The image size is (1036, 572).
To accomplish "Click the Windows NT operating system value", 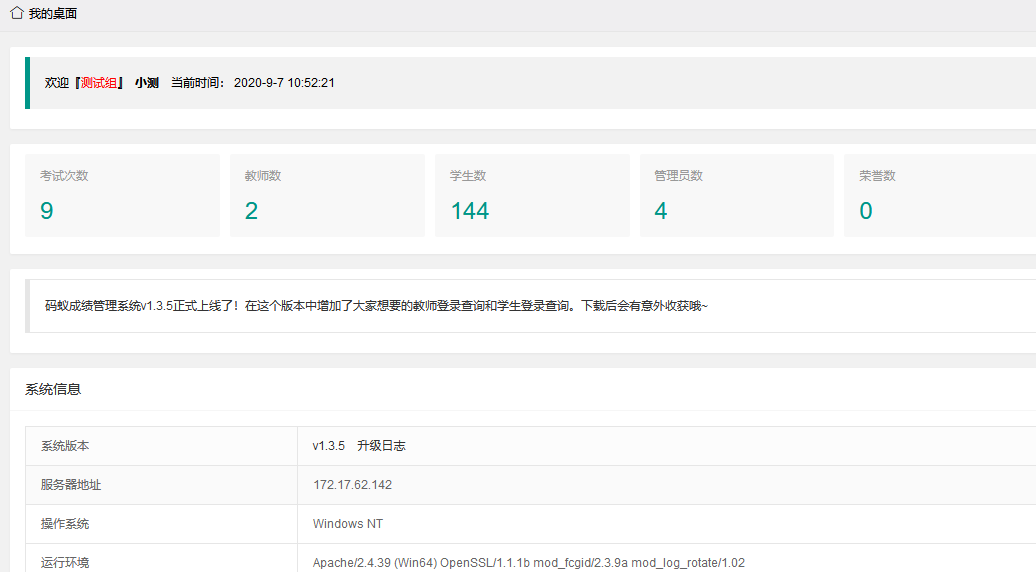I will pos(347,524).
